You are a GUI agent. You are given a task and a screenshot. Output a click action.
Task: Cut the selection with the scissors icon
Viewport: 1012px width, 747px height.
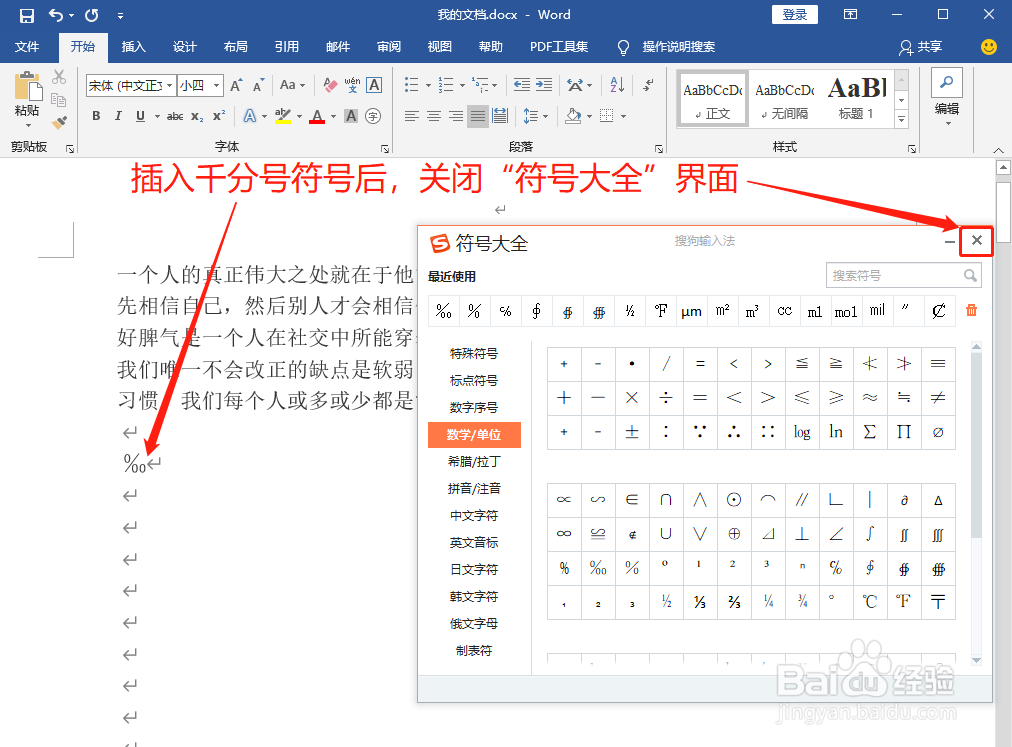pyautogui.click(x=59, y=77)
